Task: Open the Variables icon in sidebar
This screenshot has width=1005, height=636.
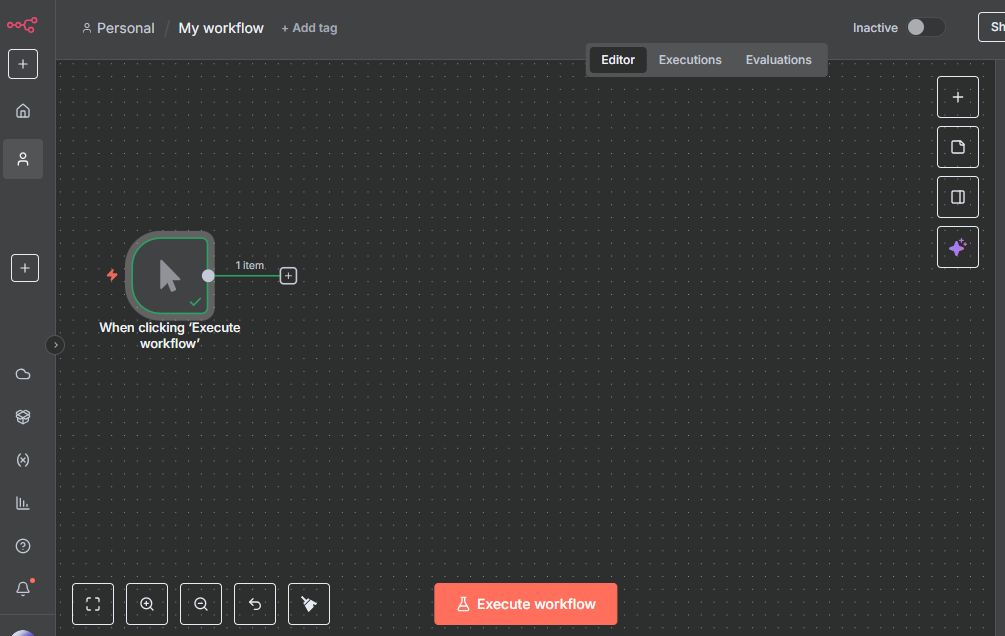Action: tap(23, 460)
